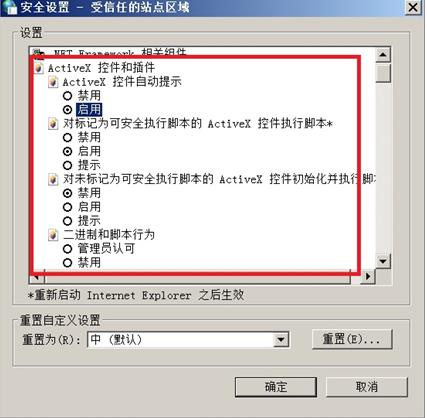This screenshot has height=418, width=427.
Task: Click horizontal scroll right arrow of list
Action: (x=368, y=276)
